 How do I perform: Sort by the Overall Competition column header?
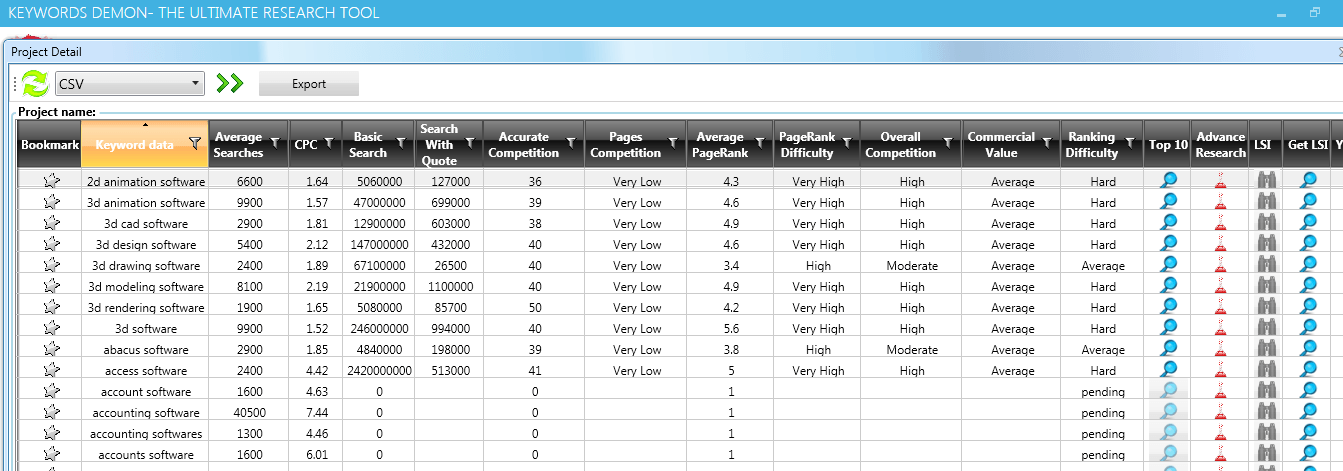click(x=912, y=144)
